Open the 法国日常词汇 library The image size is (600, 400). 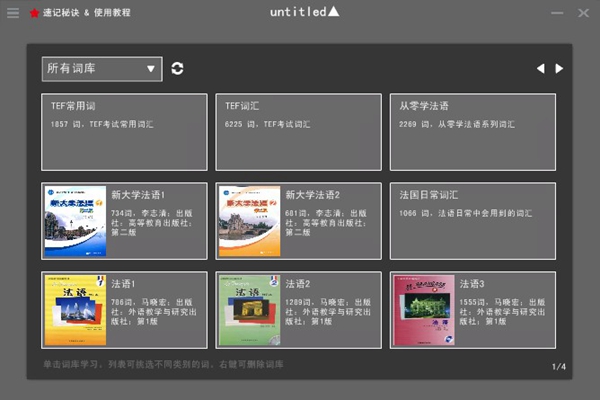(473, 221)
